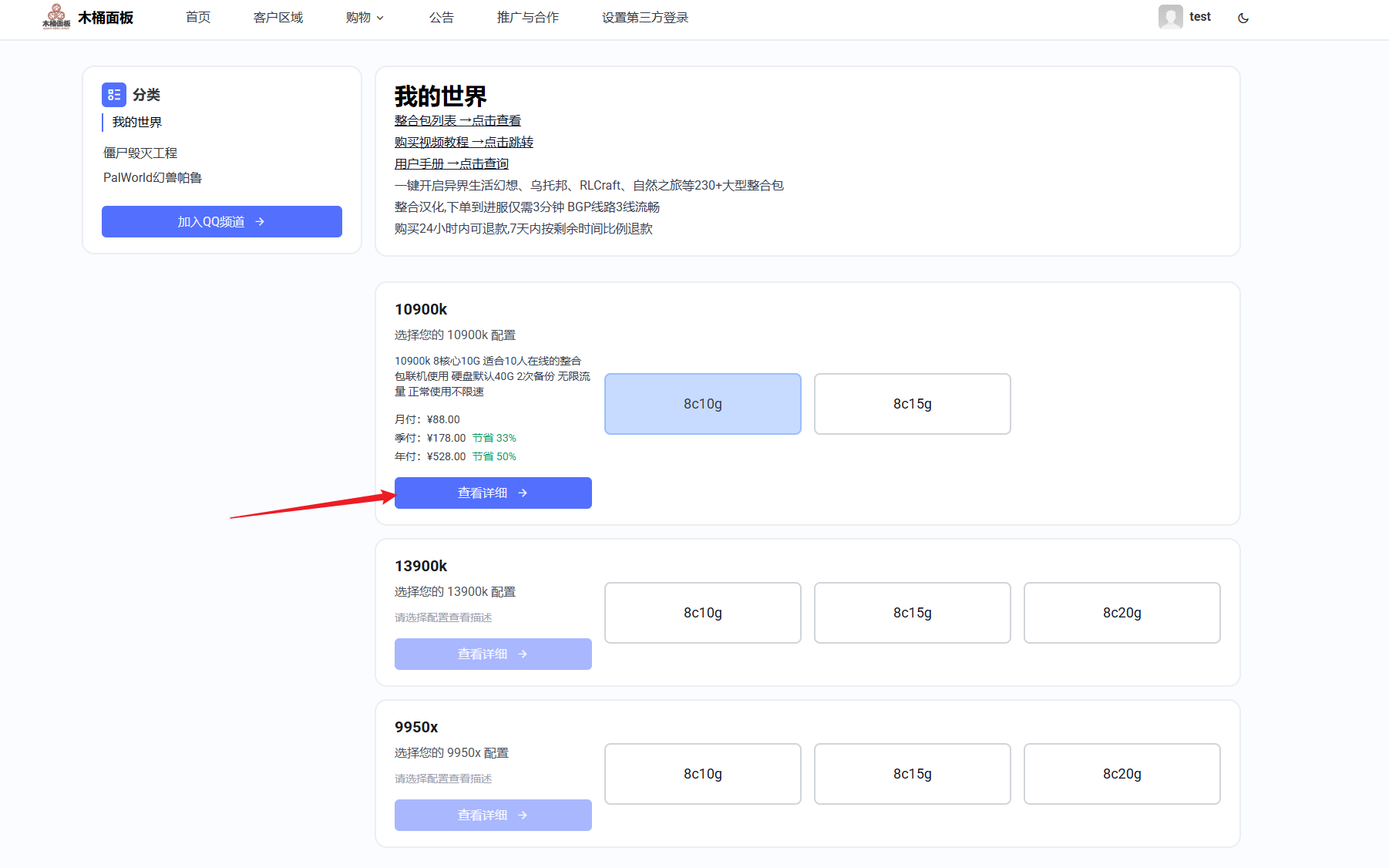Click the 10900k product heading
1389x868 pixels.
point(421,310)
